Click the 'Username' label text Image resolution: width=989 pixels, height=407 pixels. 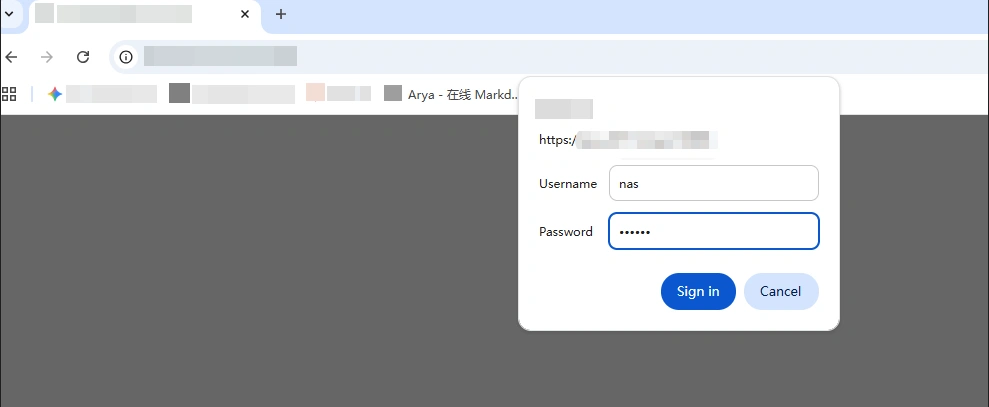point(567,184)
